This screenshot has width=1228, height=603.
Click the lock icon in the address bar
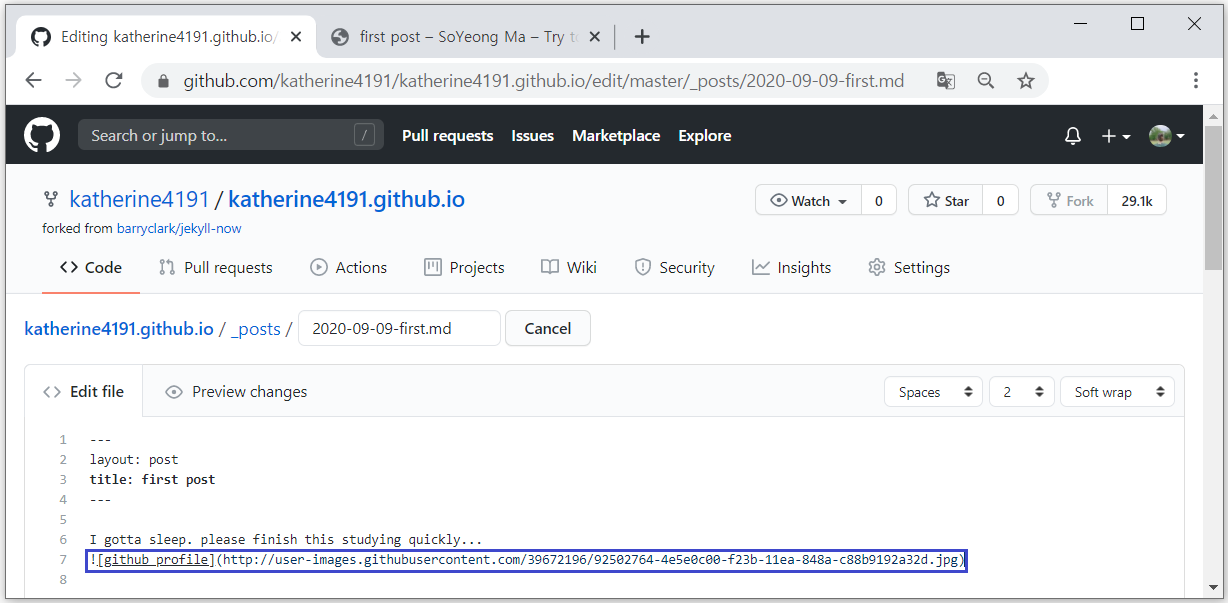(x=162, y=81)
